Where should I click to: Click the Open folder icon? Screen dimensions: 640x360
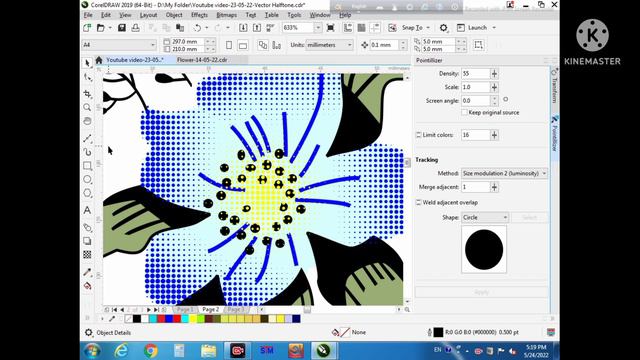(100, 28)
